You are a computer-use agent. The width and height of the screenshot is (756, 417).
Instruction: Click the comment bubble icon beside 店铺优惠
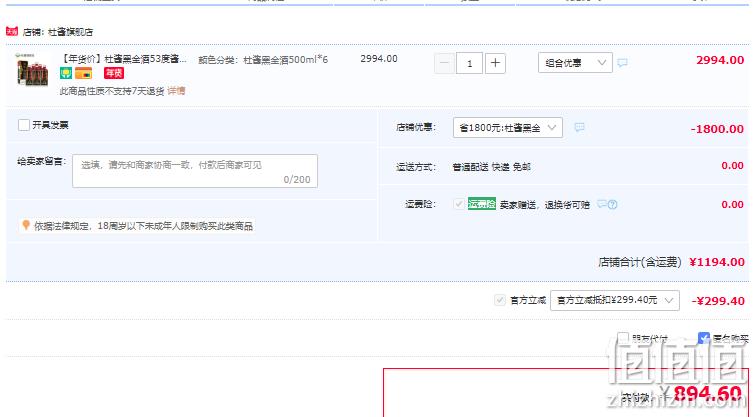point(579,127)
